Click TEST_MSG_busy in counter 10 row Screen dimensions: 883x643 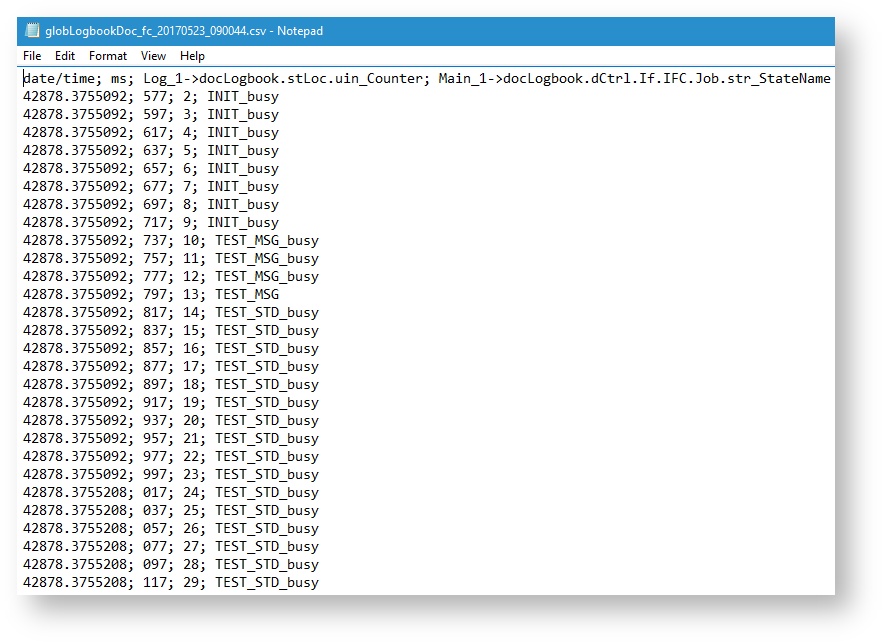(267, 240)
